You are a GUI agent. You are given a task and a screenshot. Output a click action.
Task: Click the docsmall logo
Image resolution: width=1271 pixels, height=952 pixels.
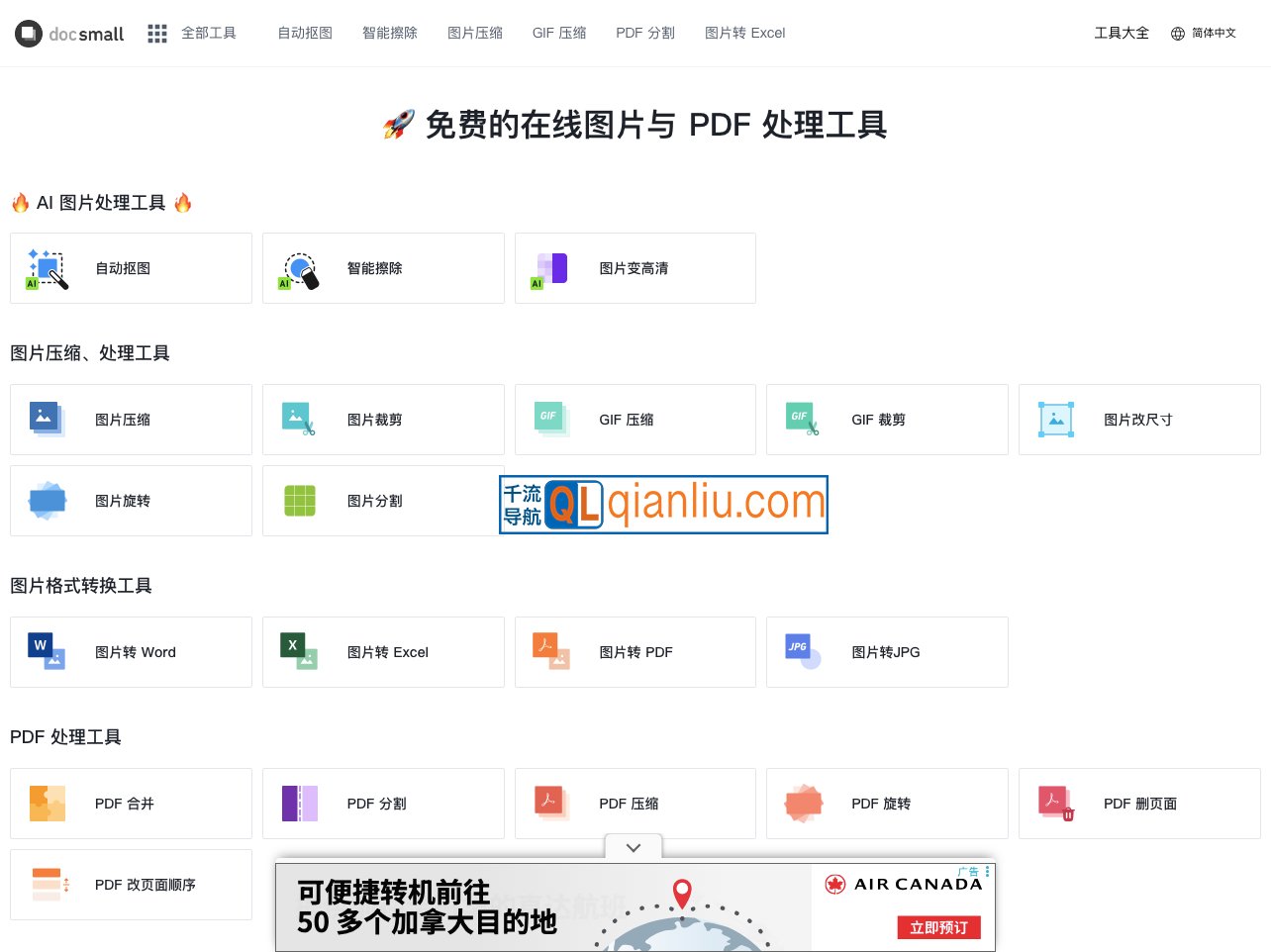pyautogui.click(x=69, y=34)
